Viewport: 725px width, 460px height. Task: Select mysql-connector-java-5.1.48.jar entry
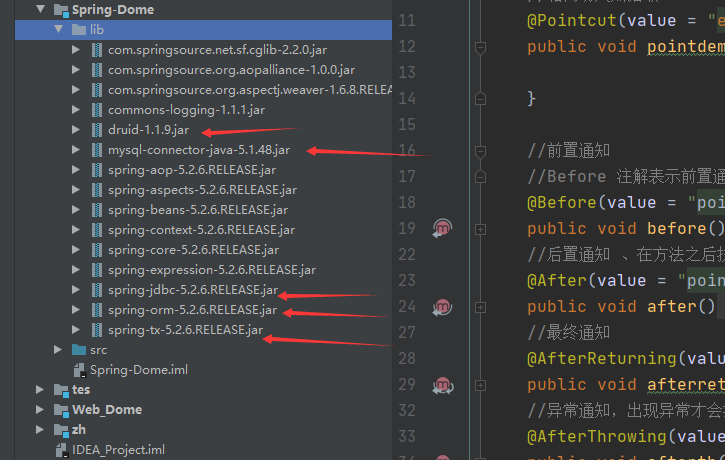point(199,150)
